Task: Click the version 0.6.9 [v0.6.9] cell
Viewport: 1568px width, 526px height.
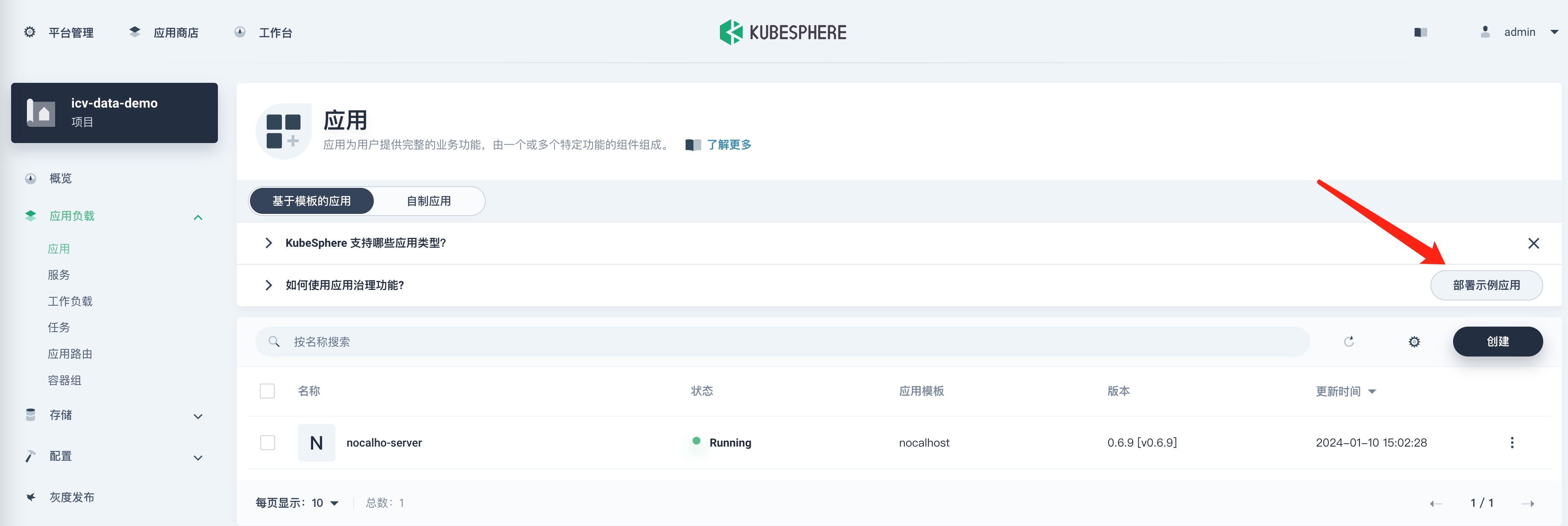Action: [1142, 443]
